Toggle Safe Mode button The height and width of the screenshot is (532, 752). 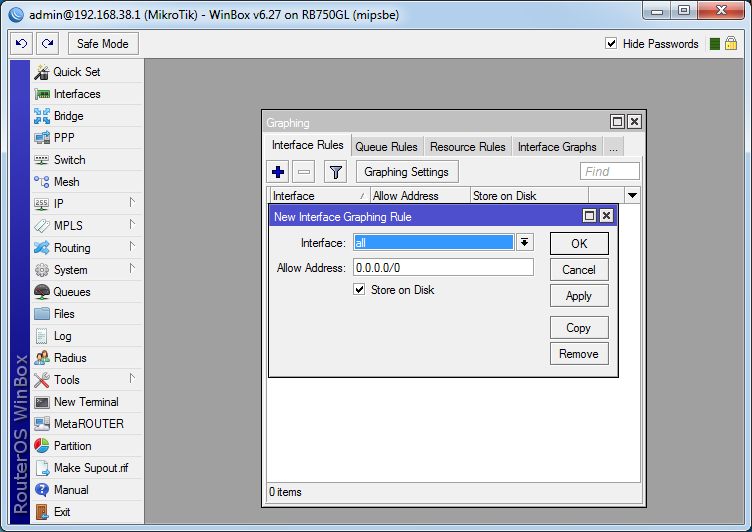(x=103, y=44)
